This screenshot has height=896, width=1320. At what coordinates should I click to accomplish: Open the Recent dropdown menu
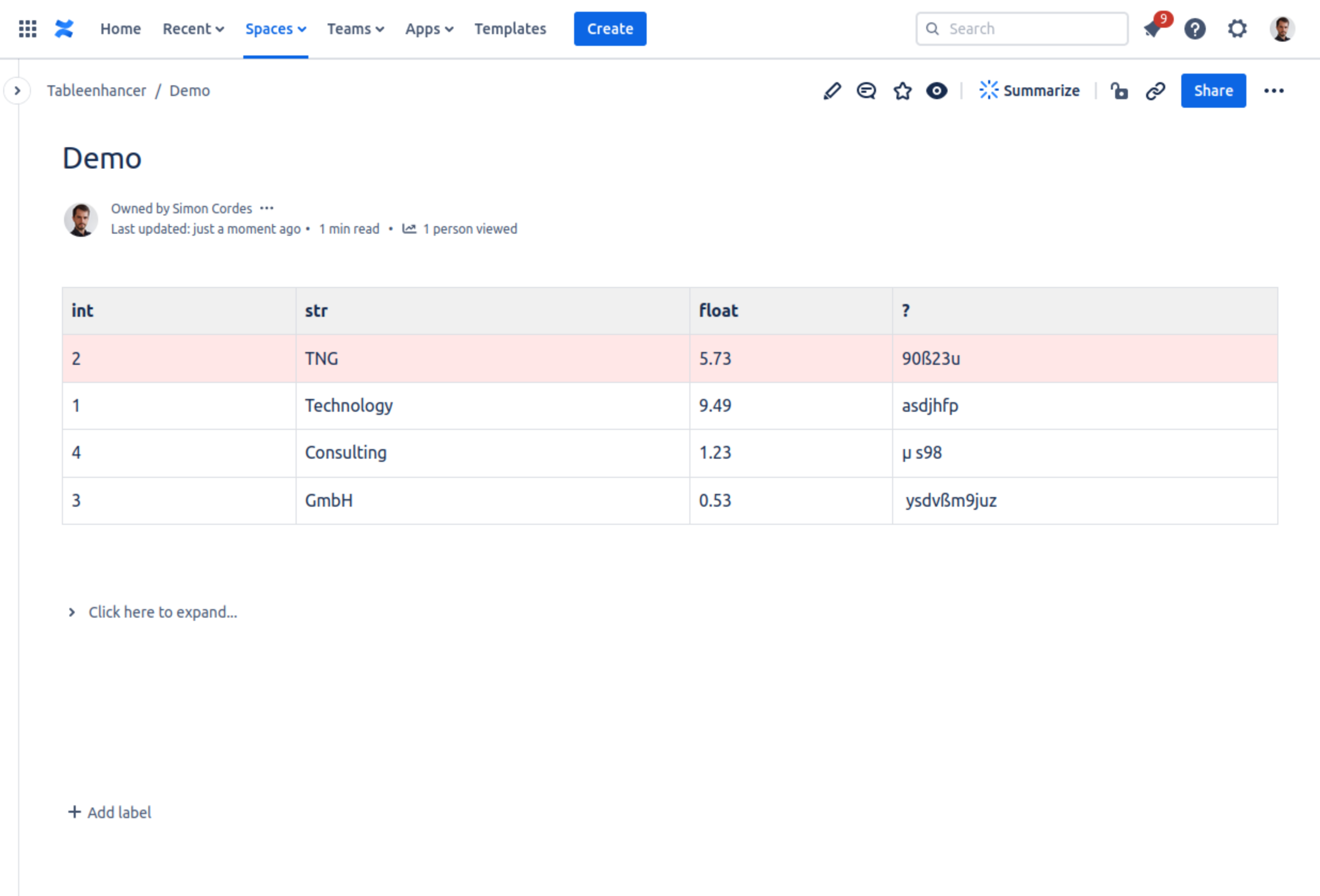(x=193, y=29)
